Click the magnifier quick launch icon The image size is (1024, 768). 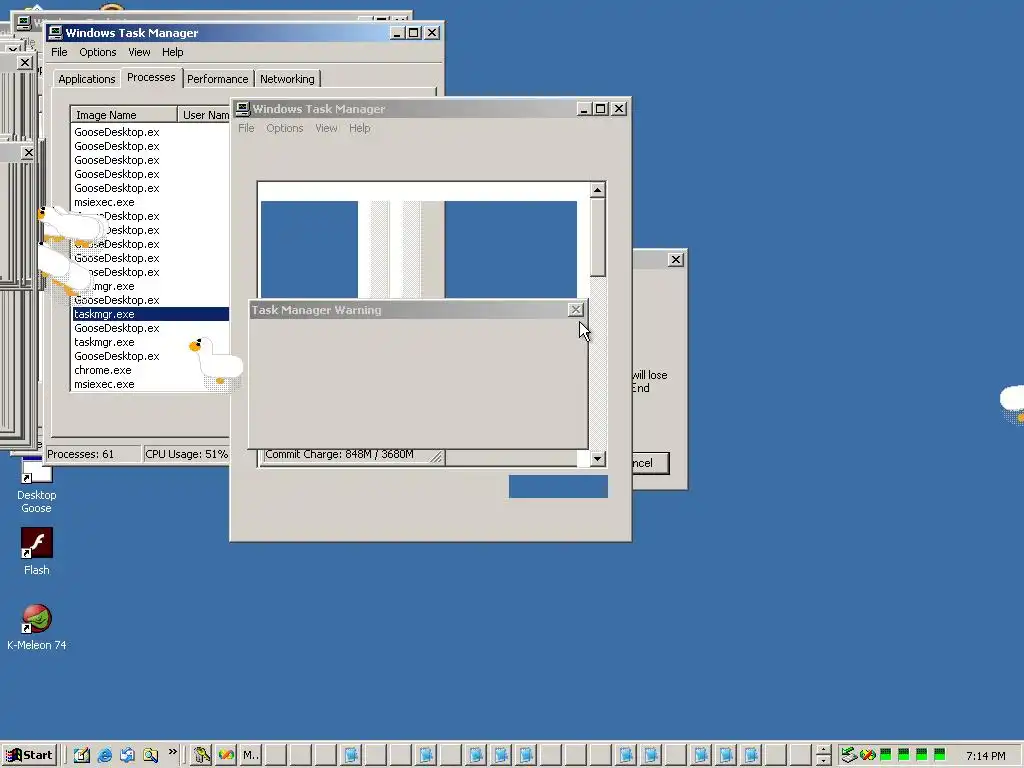(151, 755)
